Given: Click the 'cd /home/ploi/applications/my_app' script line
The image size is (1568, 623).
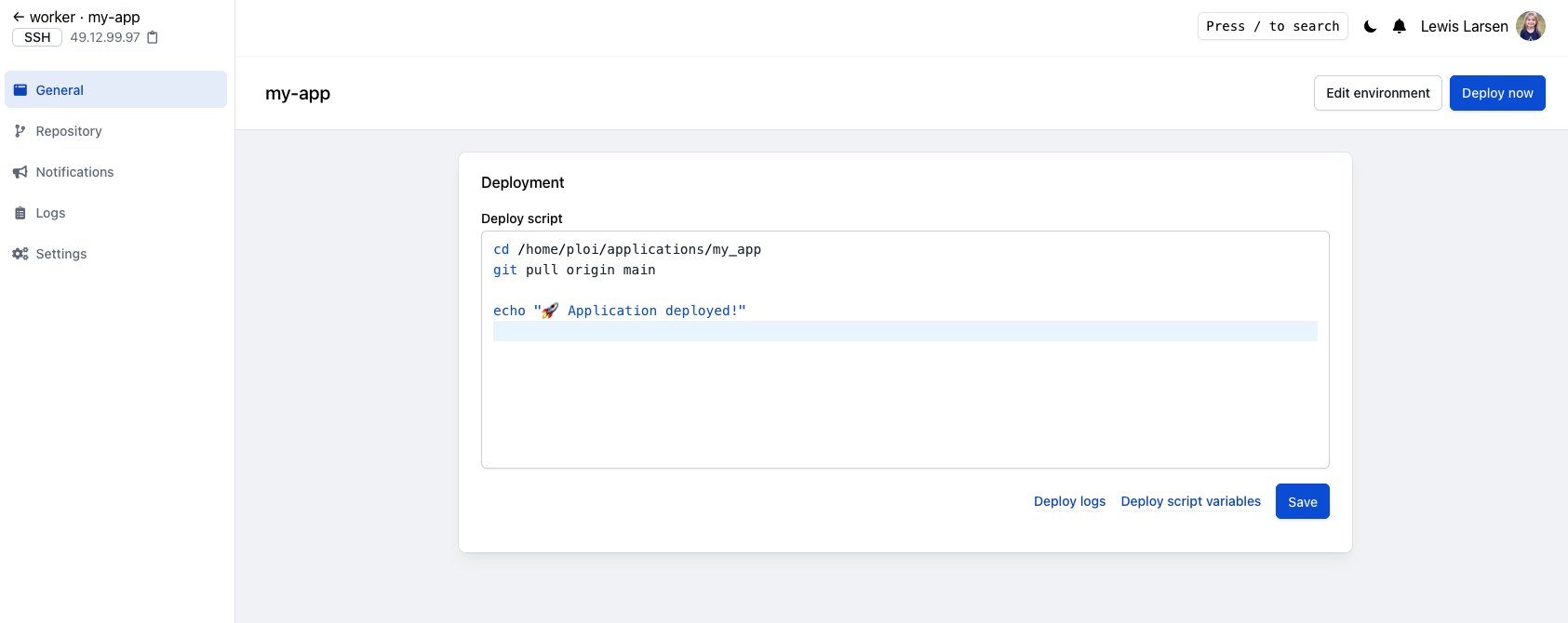Looking at the screenshot, I should 627,249.
